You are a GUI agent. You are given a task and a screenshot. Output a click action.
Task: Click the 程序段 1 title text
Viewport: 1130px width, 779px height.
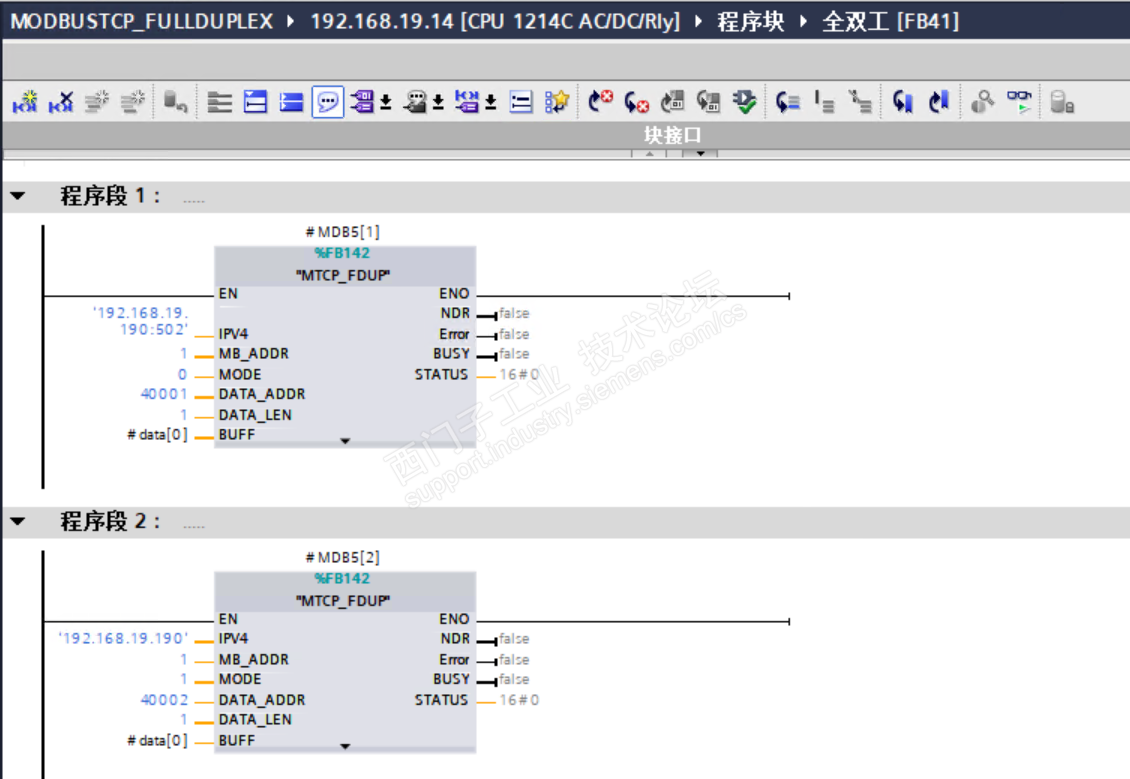[x=110, y=196]
